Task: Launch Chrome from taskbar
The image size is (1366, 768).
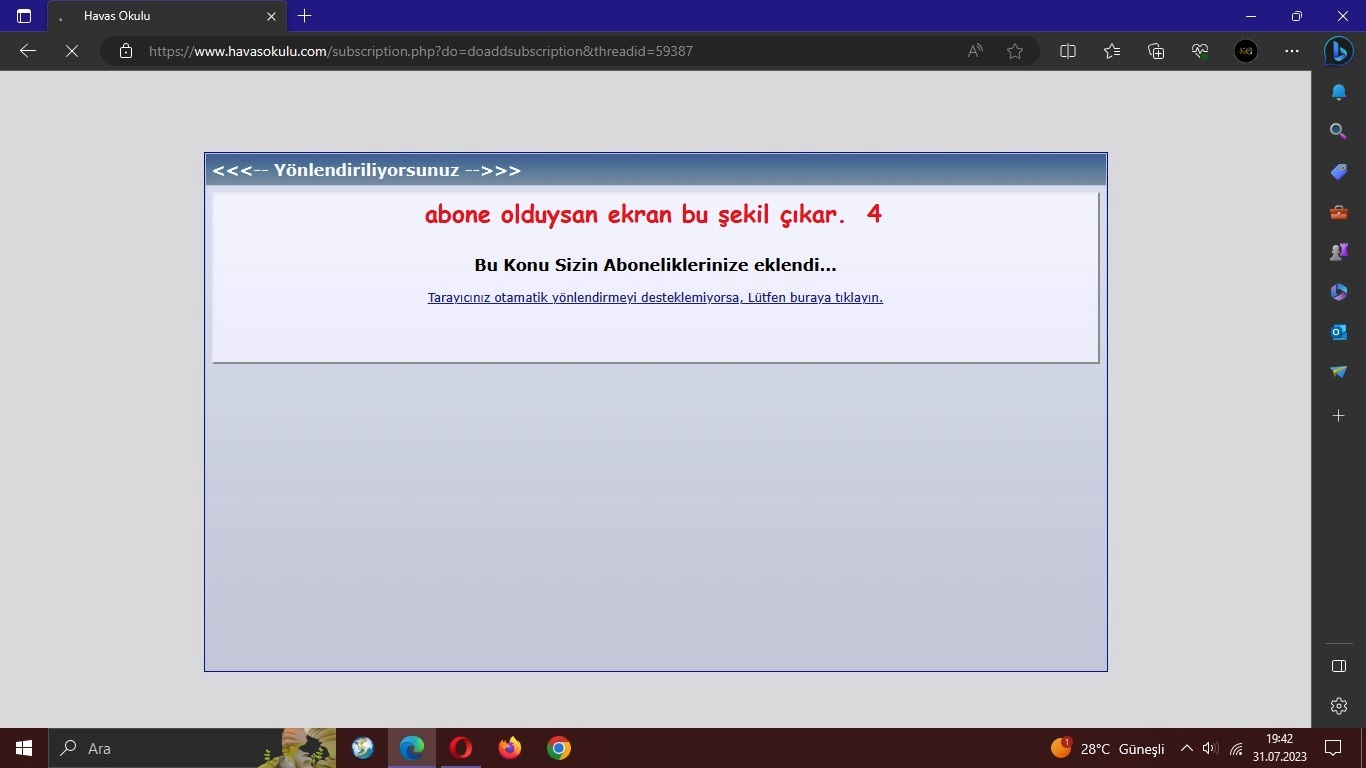Action: (x=559, y=748)
